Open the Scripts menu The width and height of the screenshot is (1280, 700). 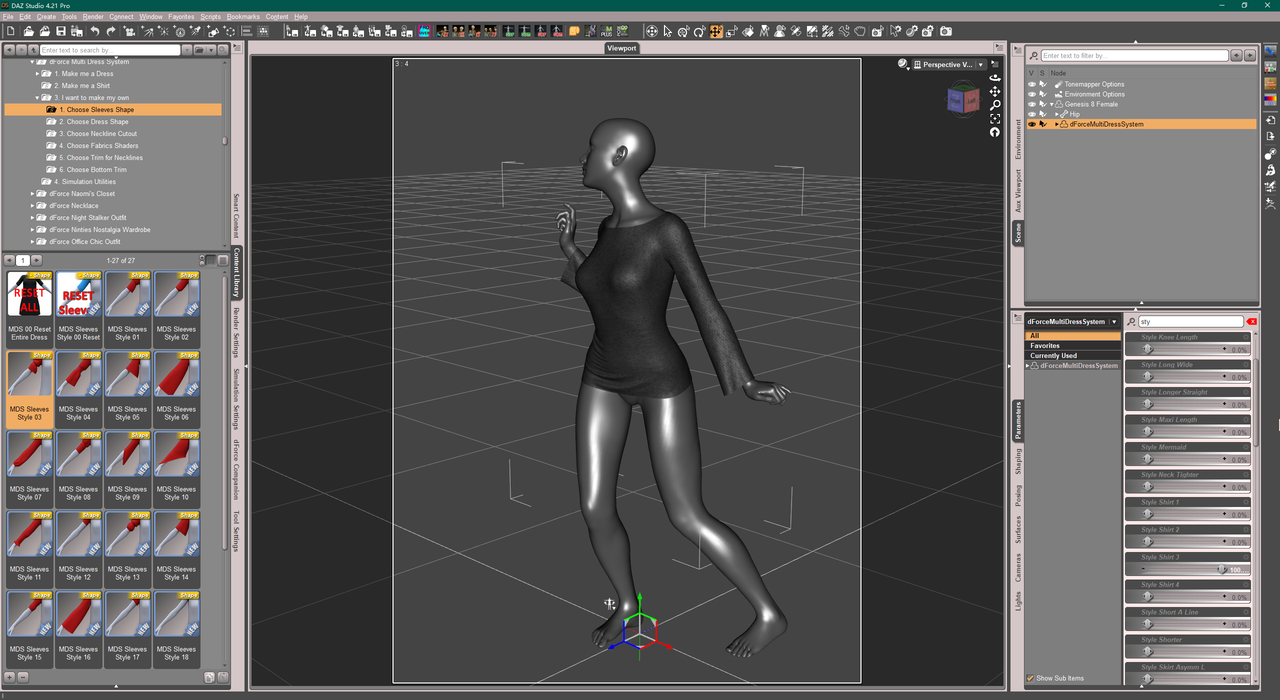[210, 17]
